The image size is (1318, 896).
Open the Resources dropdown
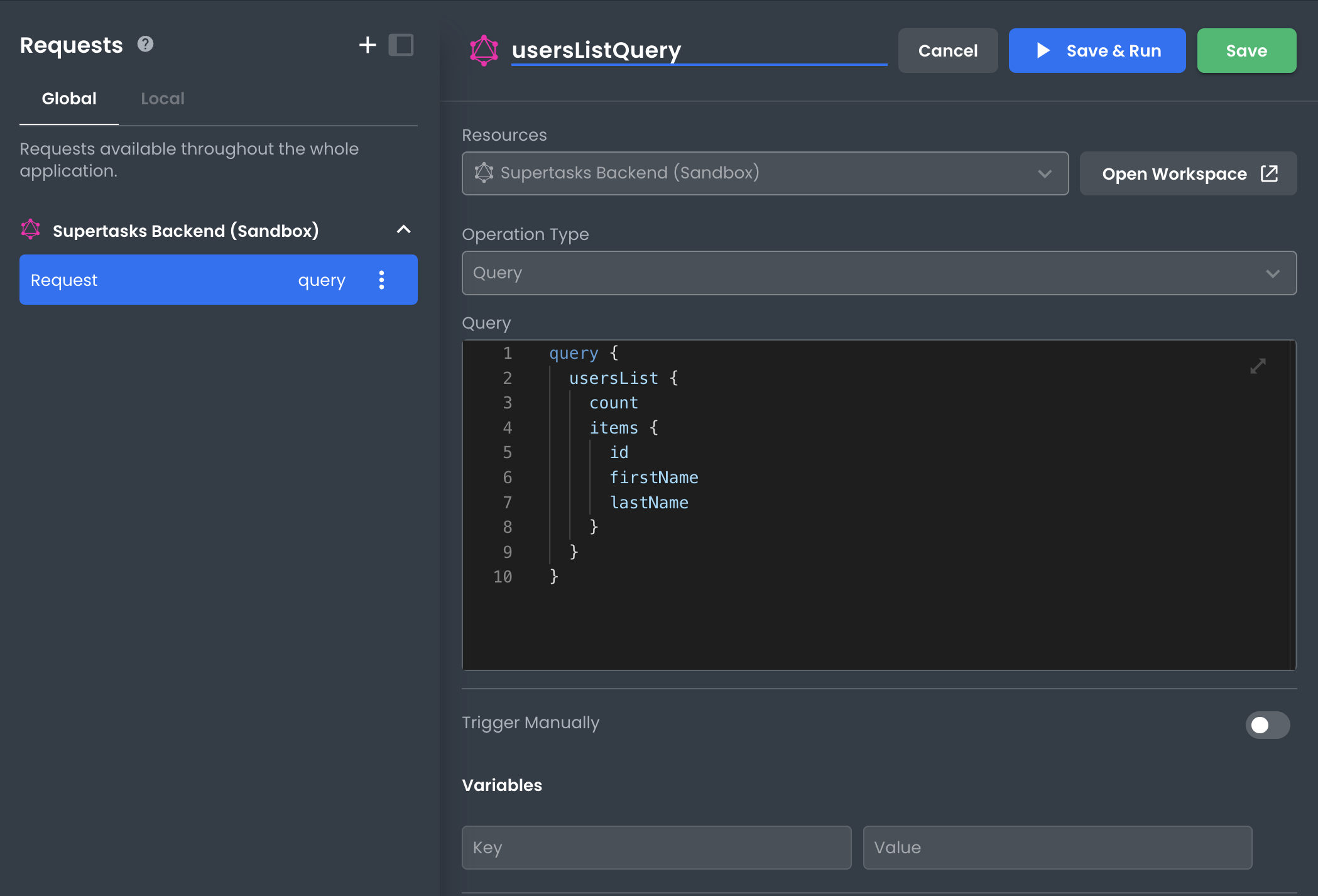(765, 173)
